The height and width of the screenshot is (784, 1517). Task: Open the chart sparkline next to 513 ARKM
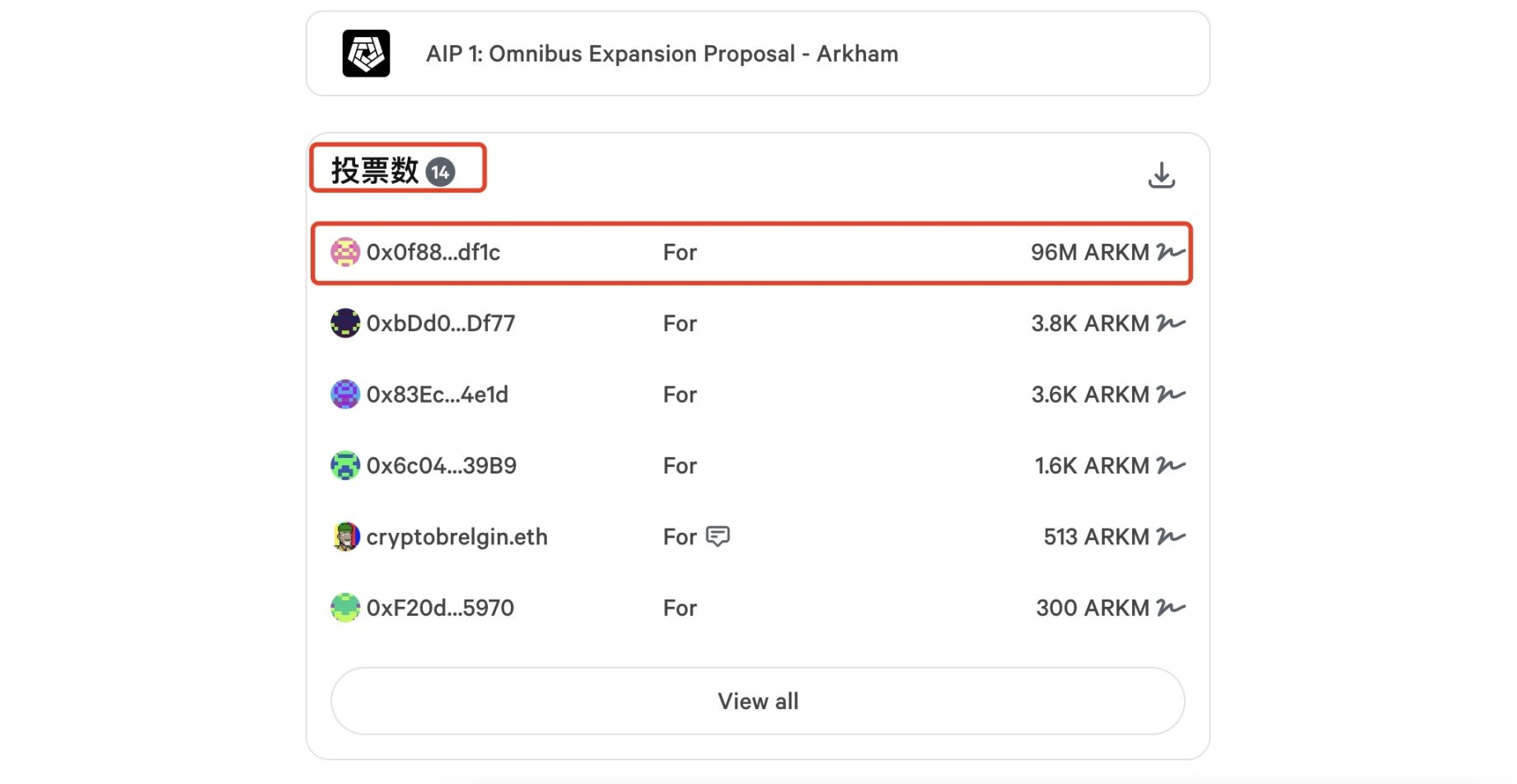1169,536
